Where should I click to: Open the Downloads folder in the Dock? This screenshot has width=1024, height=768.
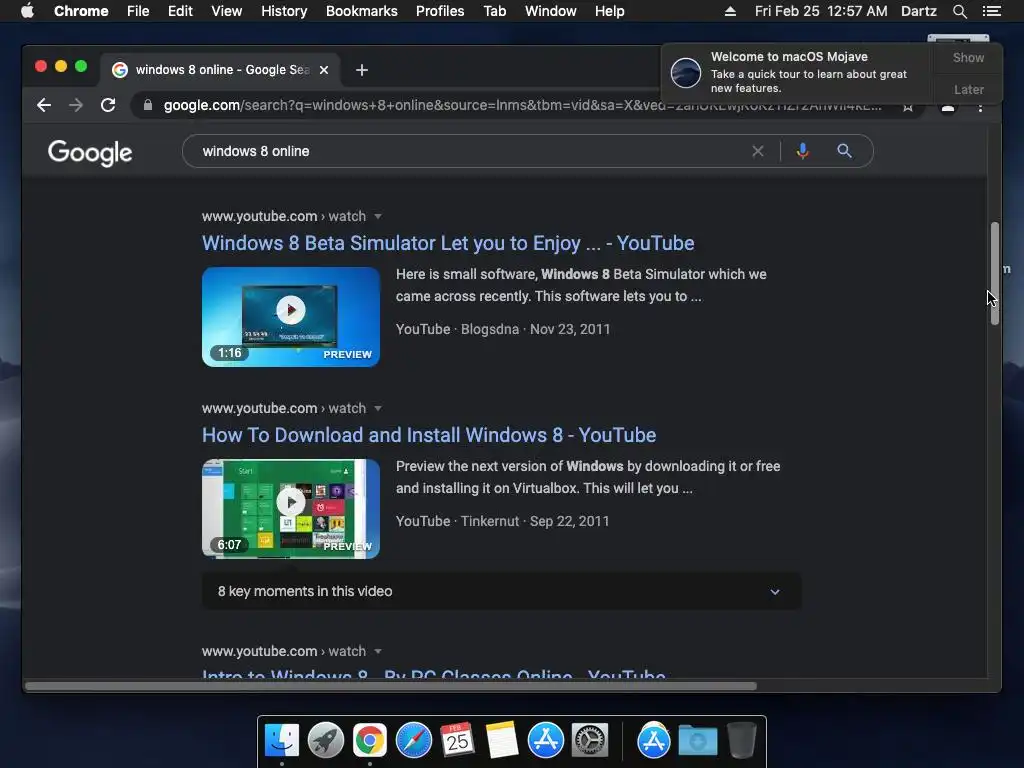point(697,741)
